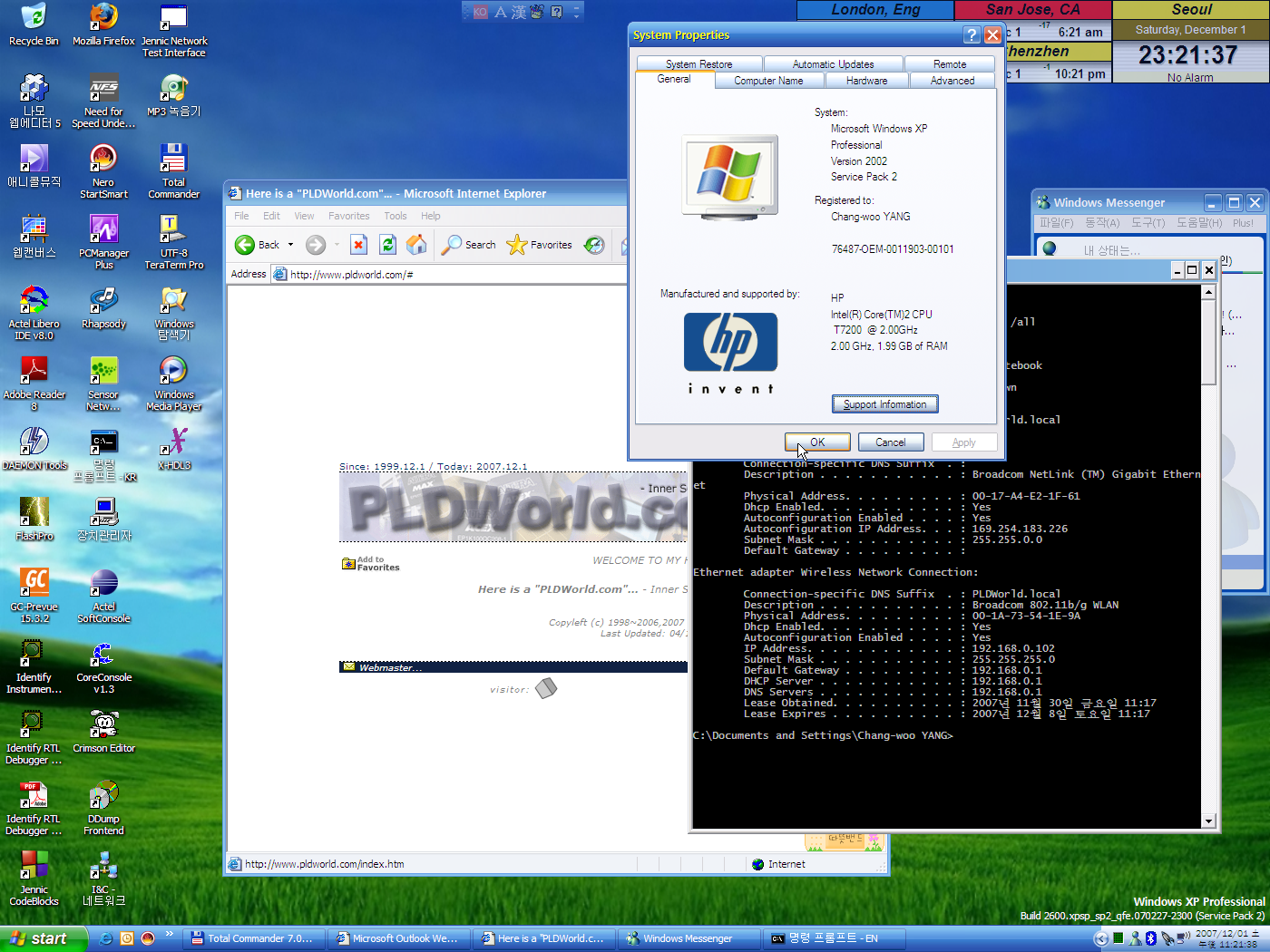This screenshot has width=1270, height=952.
Task: Click the green Refresh icon in Internet Explorer
Action: 387,245
